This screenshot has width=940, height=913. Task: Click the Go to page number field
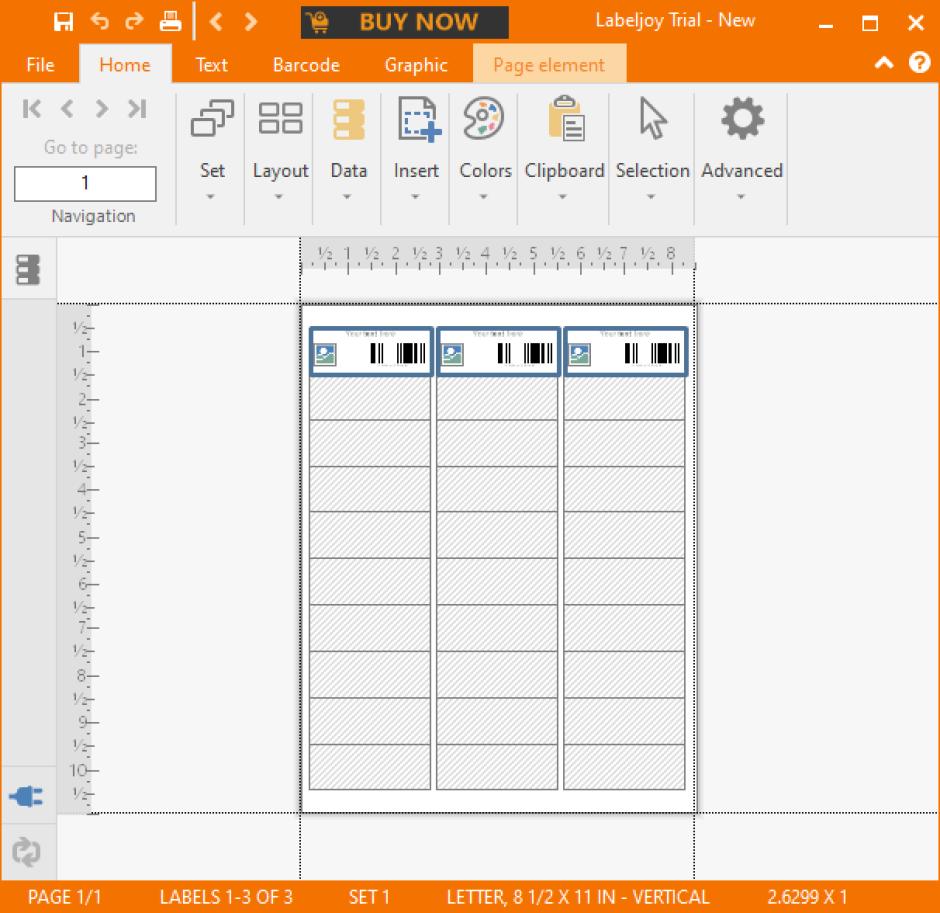point(85,183)
